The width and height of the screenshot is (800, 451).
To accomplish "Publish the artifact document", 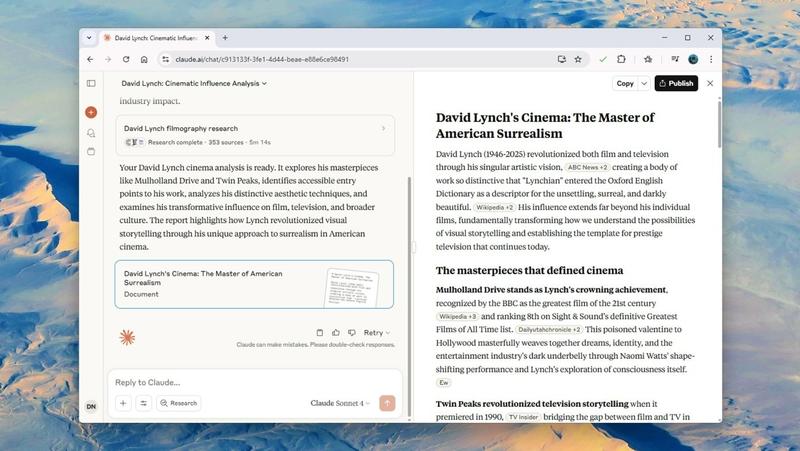I will point(676,83).
